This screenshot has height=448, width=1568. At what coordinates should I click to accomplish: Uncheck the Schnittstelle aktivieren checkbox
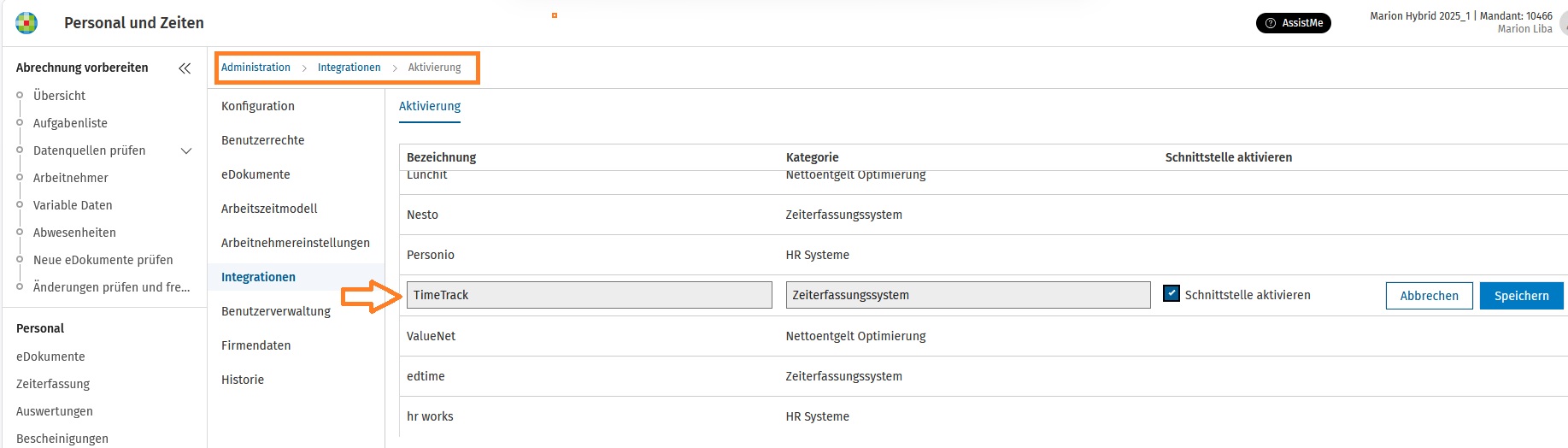1172,293
